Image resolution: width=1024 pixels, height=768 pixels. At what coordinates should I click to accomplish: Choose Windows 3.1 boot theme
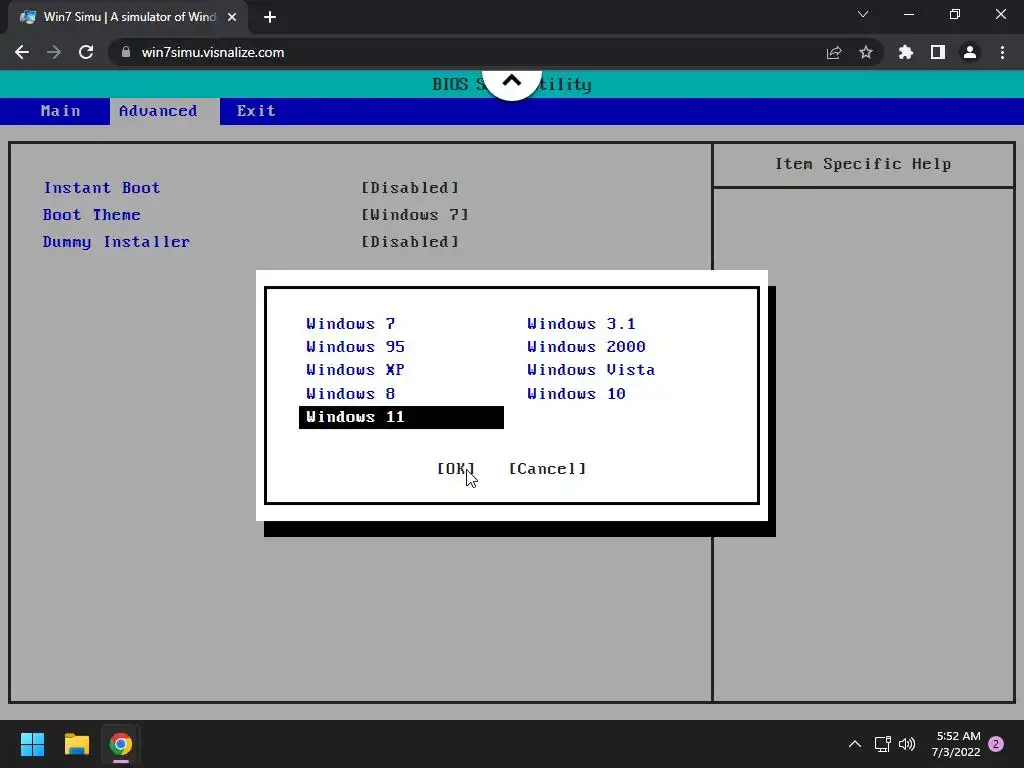point(581,324)
